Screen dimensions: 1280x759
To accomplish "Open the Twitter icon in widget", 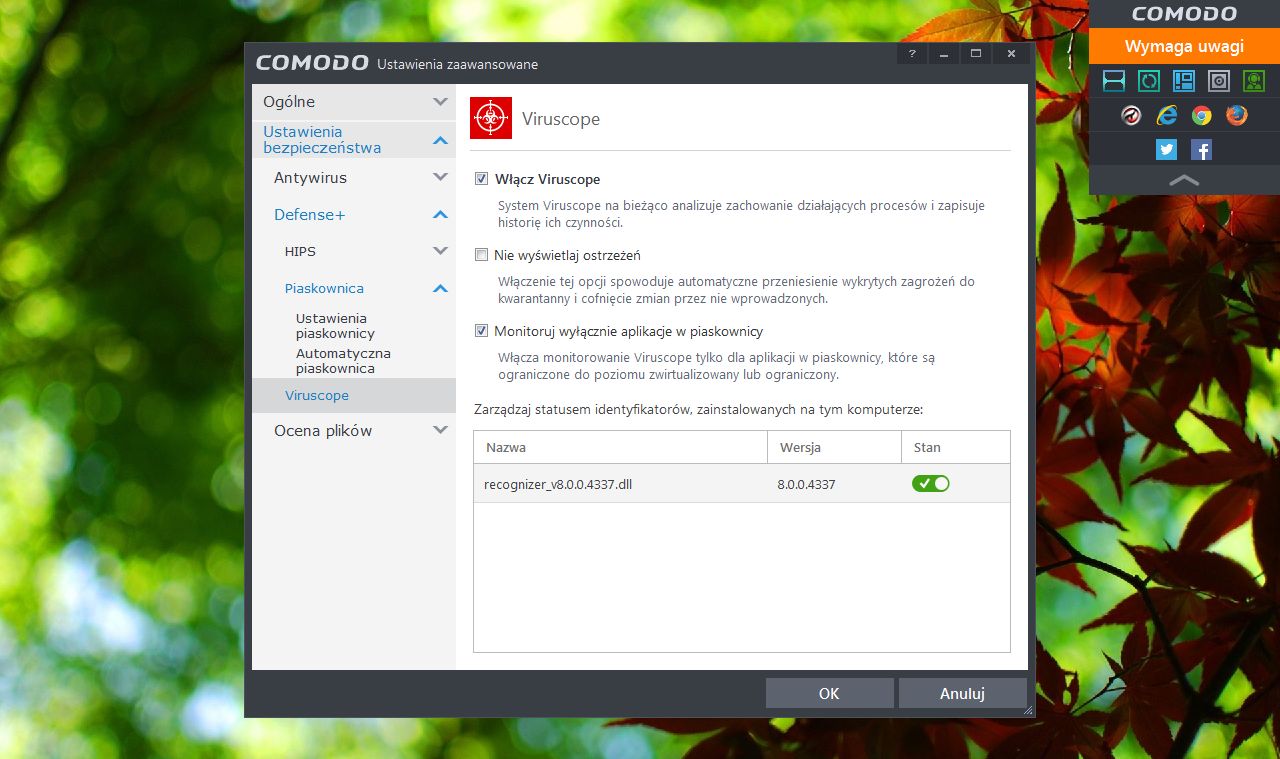I will pyautogui.click(x=1166, y=150).
